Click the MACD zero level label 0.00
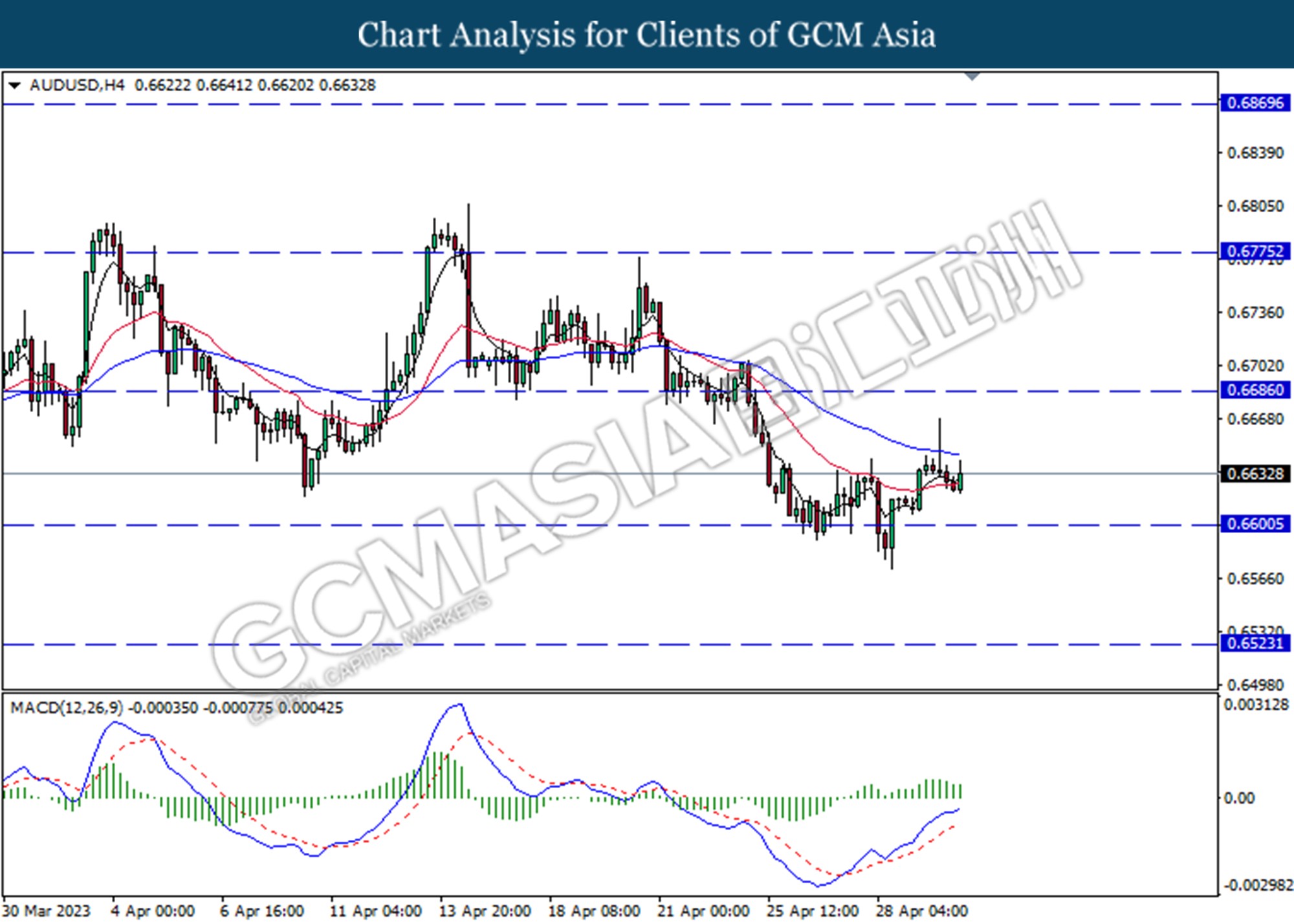The image size is (1294, 924). [x=1239, y=798]
